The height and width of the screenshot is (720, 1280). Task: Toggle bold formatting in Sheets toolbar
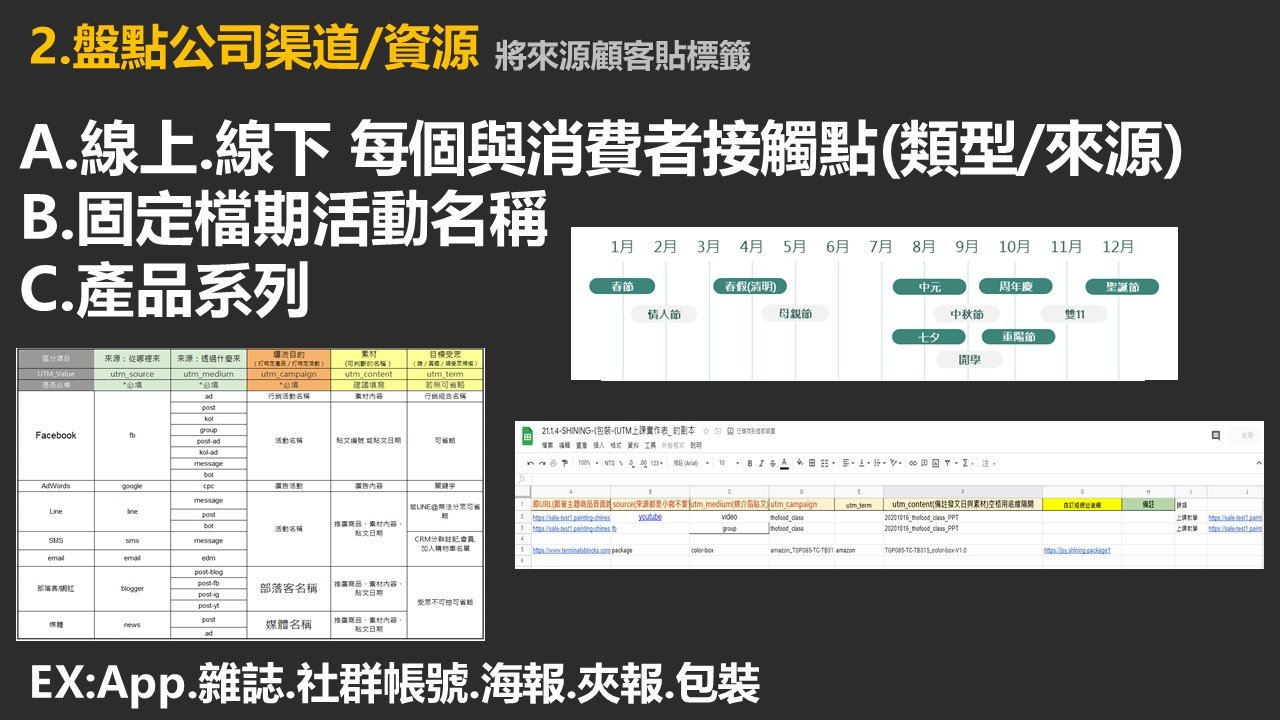coord(749,464)
